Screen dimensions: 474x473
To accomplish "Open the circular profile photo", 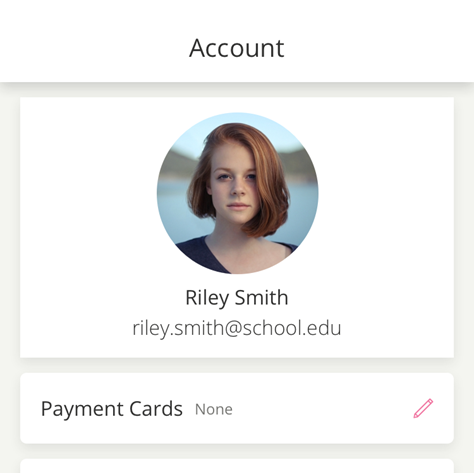I will [237, 193].
